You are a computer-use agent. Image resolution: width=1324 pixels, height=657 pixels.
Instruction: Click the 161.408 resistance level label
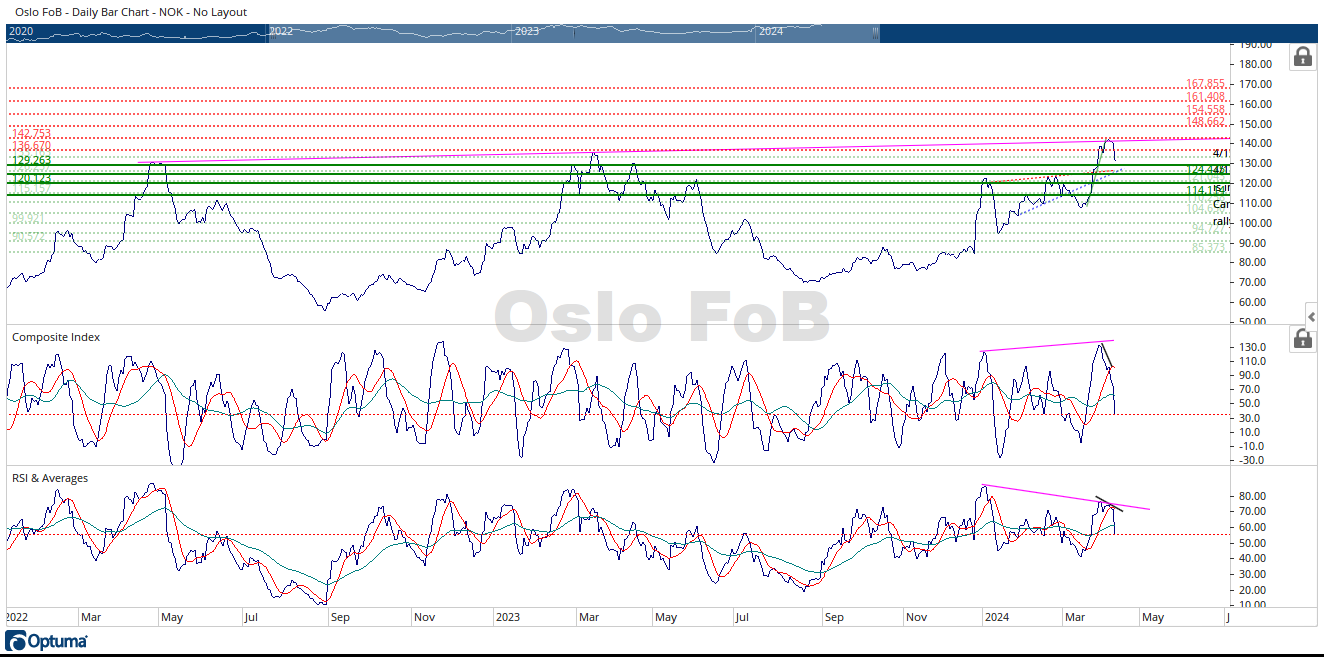click(x=1205, y=97)
